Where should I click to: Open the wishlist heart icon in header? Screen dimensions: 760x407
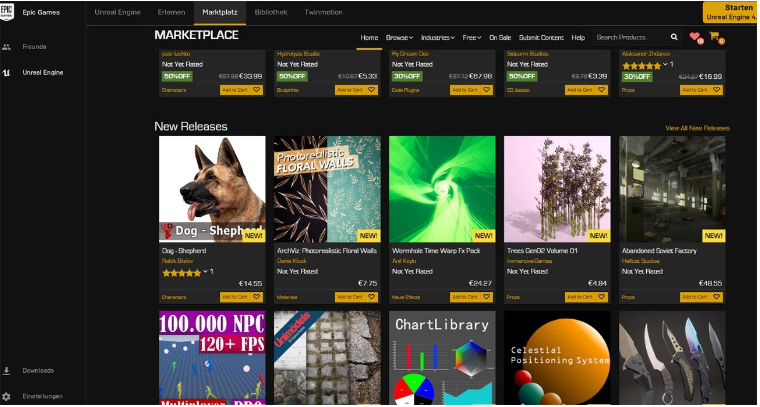pos(695,36)
